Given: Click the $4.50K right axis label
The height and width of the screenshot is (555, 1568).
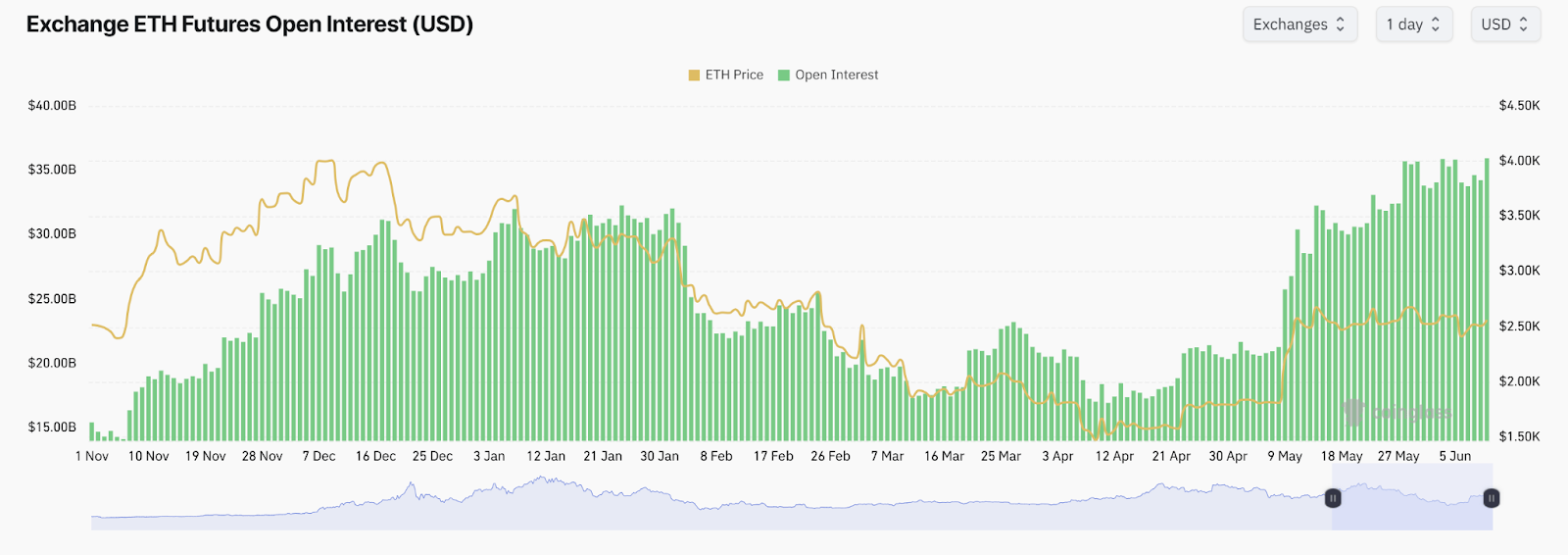Looking at the screenshot, I should point(1519,105).
